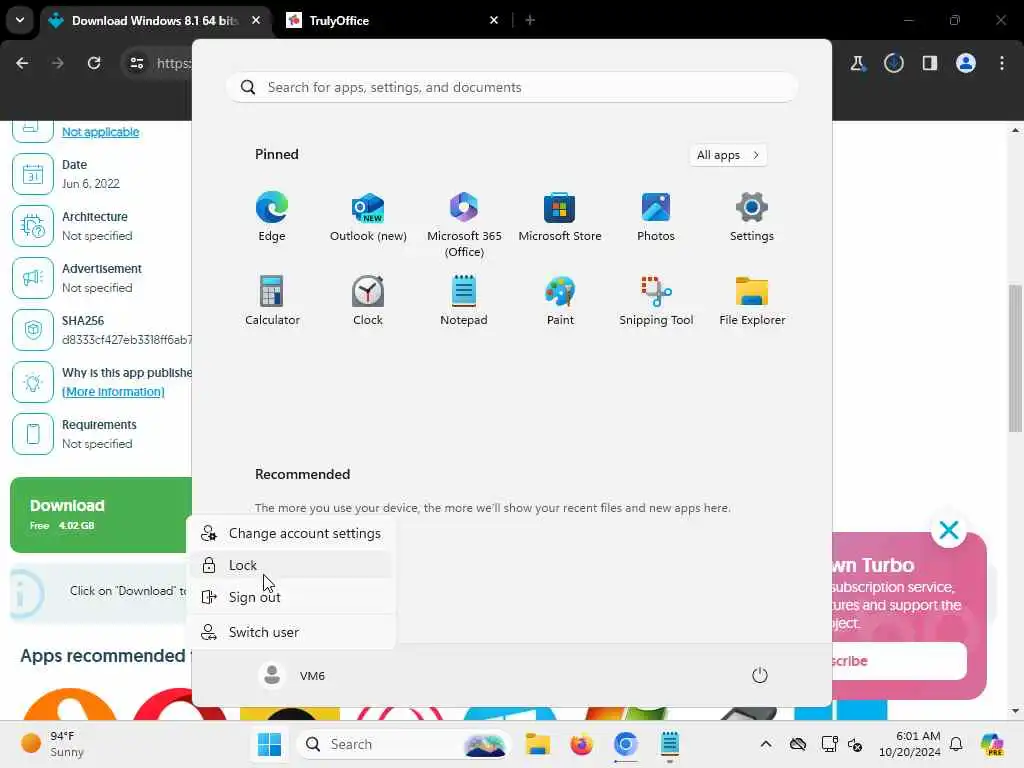Choose Lock from the account menu
1024x768 pixels.
(291, 565)
